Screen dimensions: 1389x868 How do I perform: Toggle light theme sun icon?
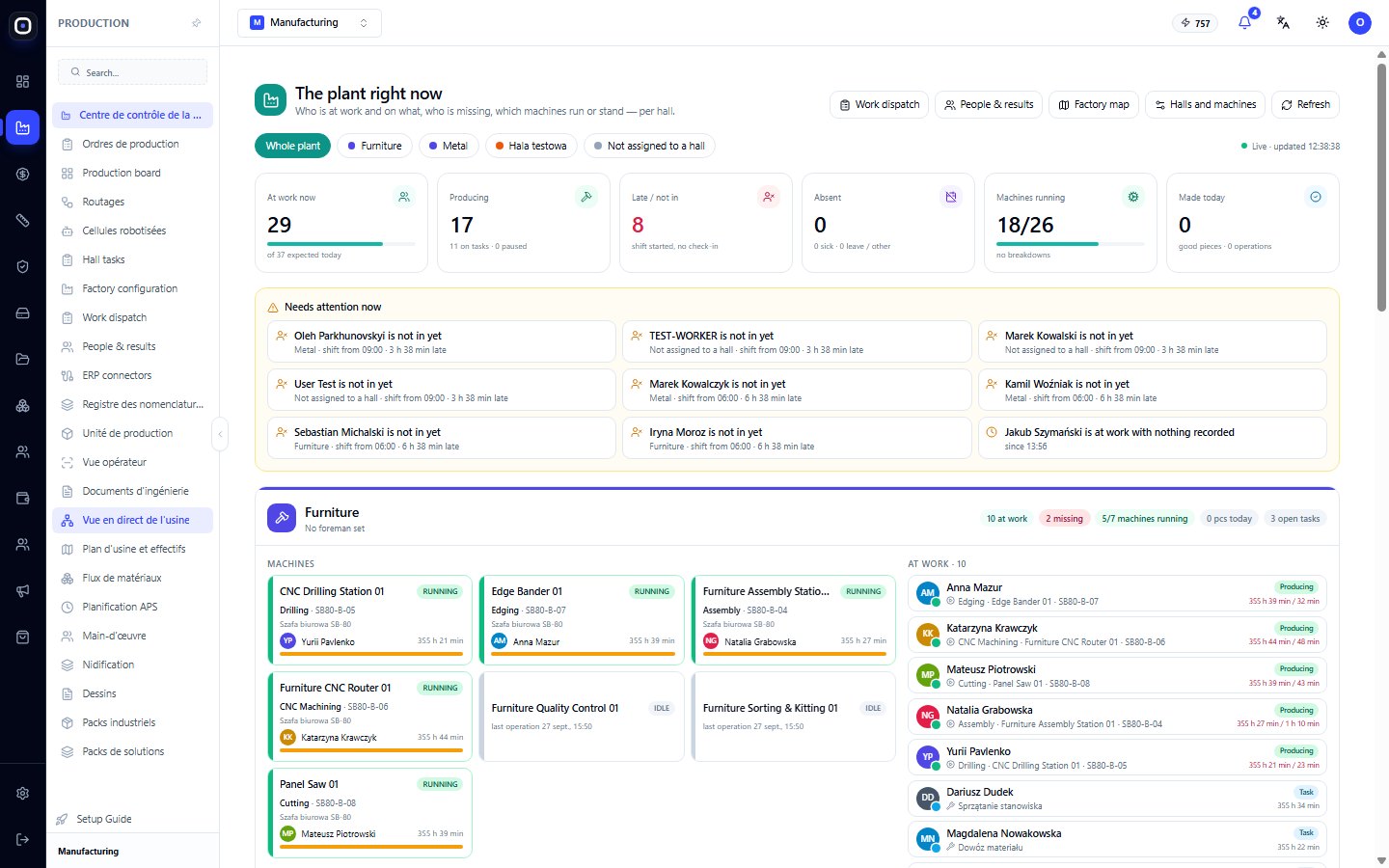pos(1322,23)
